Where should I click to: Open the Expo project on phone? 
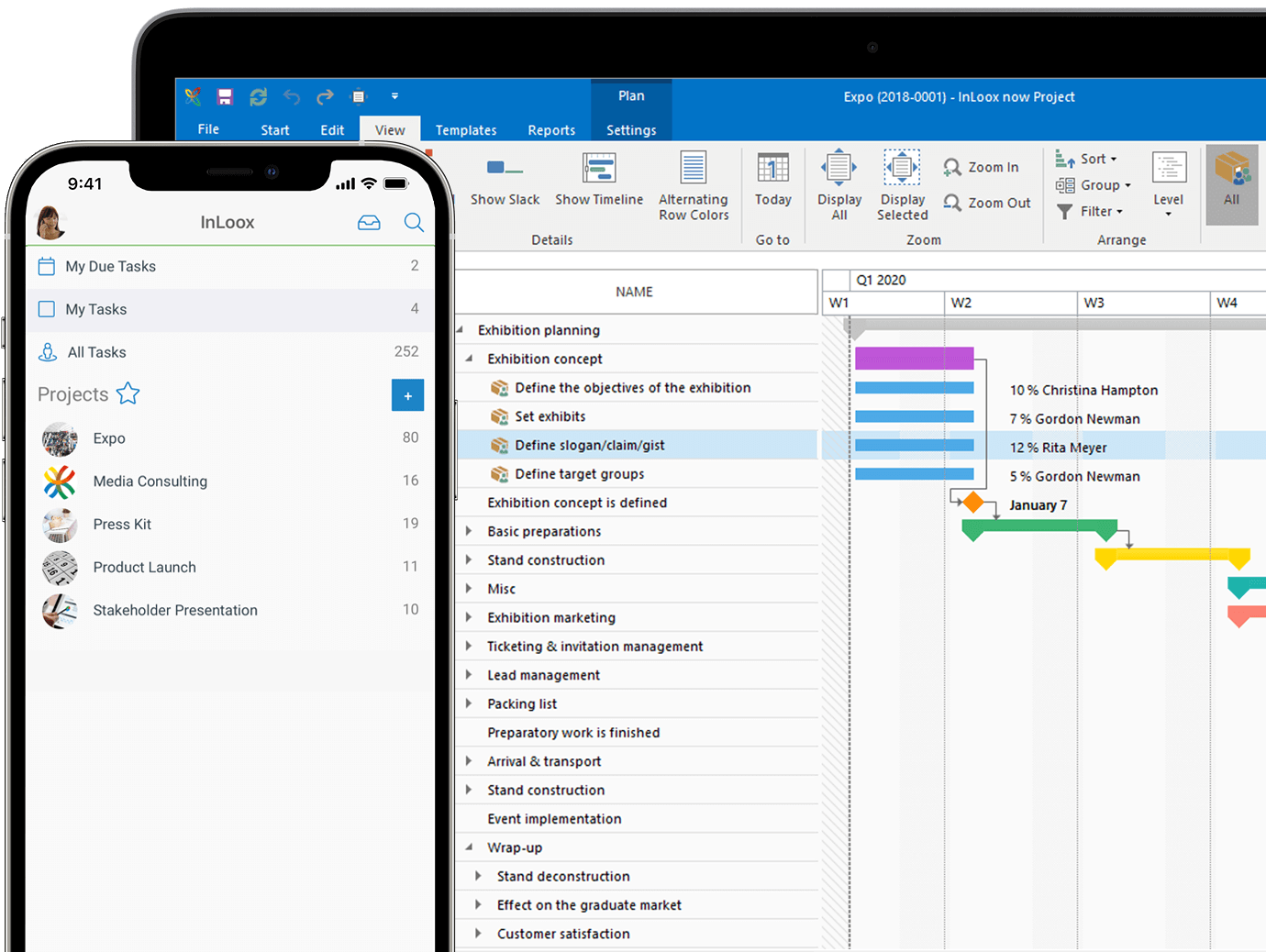229,438
